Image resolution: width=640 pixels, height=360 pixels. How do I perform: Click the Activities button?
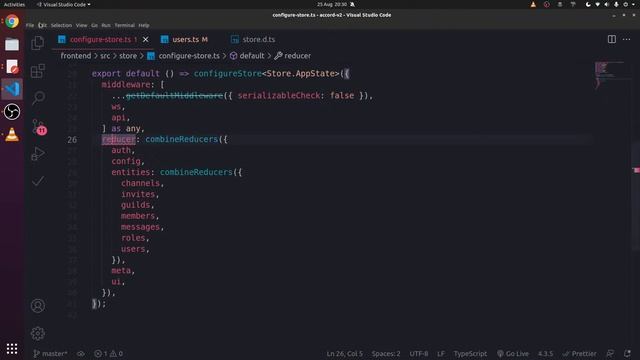pyautogui.click(x=14, y=4)
